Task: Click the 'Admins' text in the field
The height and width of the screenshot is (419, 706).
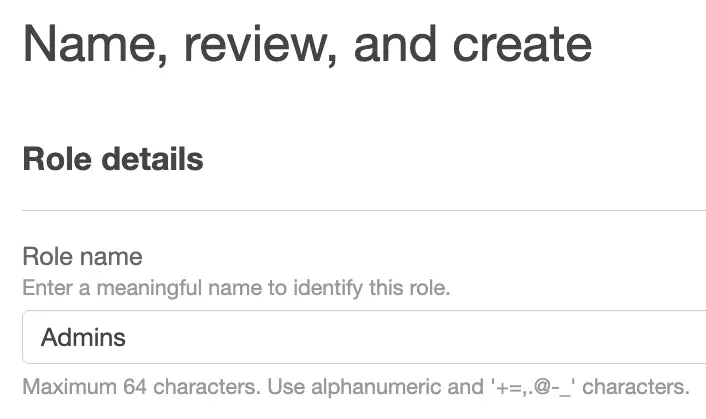Action: coord(83,337)
